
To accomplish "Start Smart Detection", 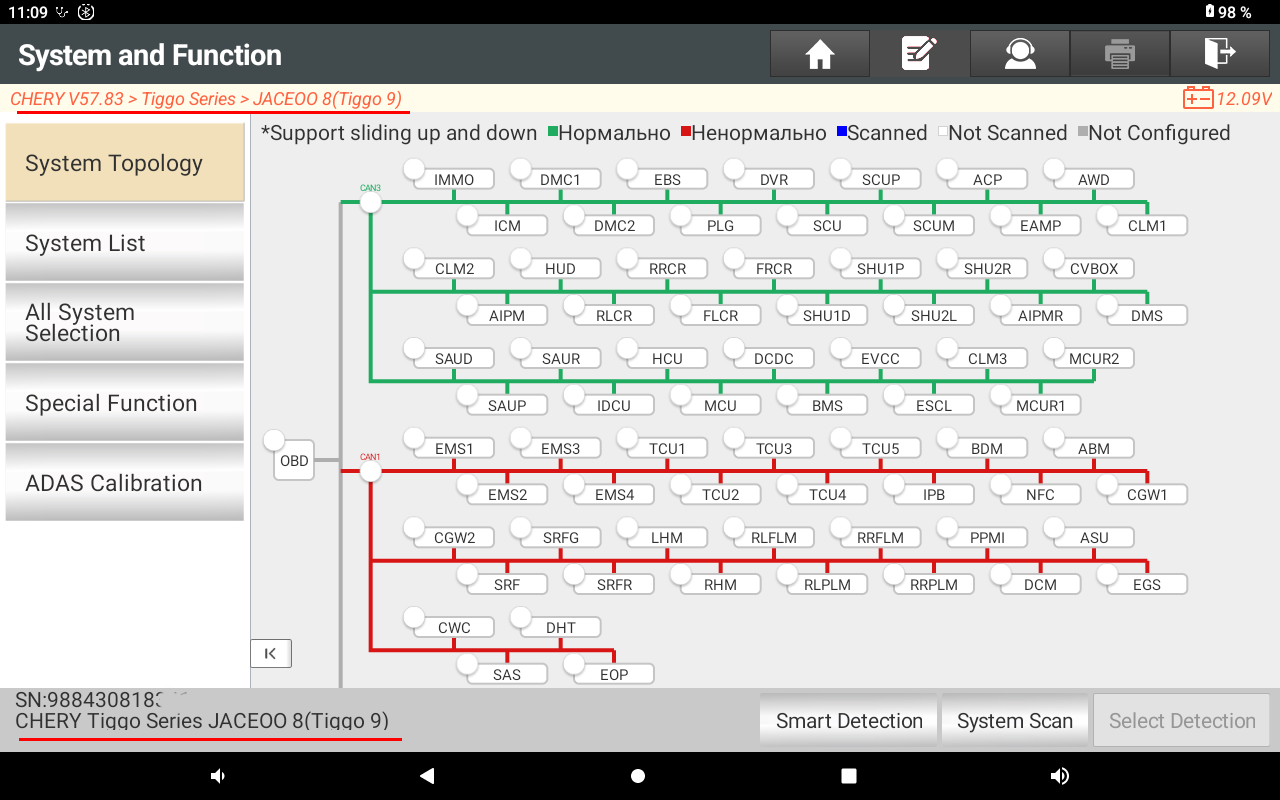I will click(849, 721).
